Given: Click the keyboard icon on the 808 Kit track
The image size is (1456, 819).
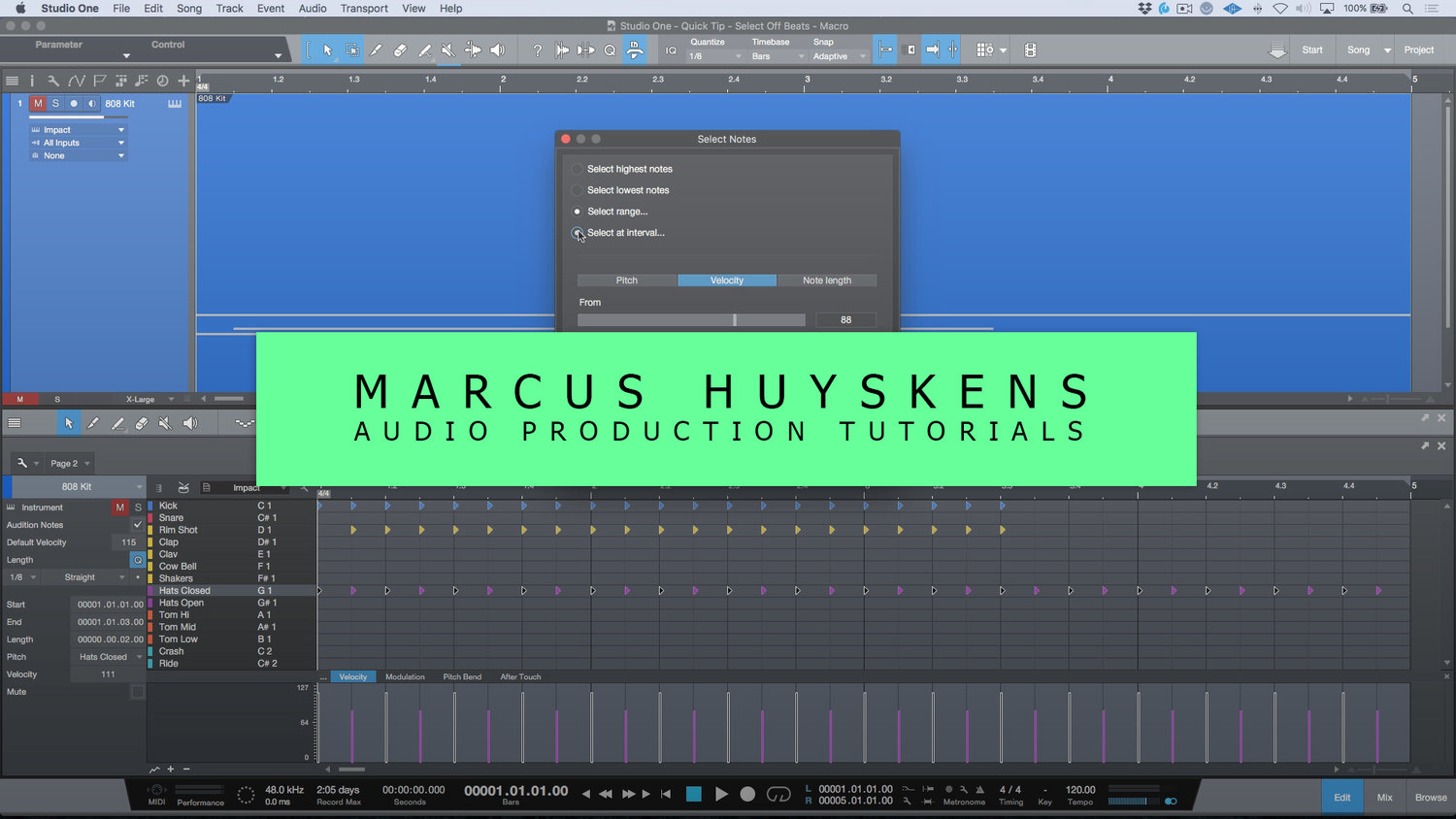Looking at the screenshot, I should click(x=175, y=103).
